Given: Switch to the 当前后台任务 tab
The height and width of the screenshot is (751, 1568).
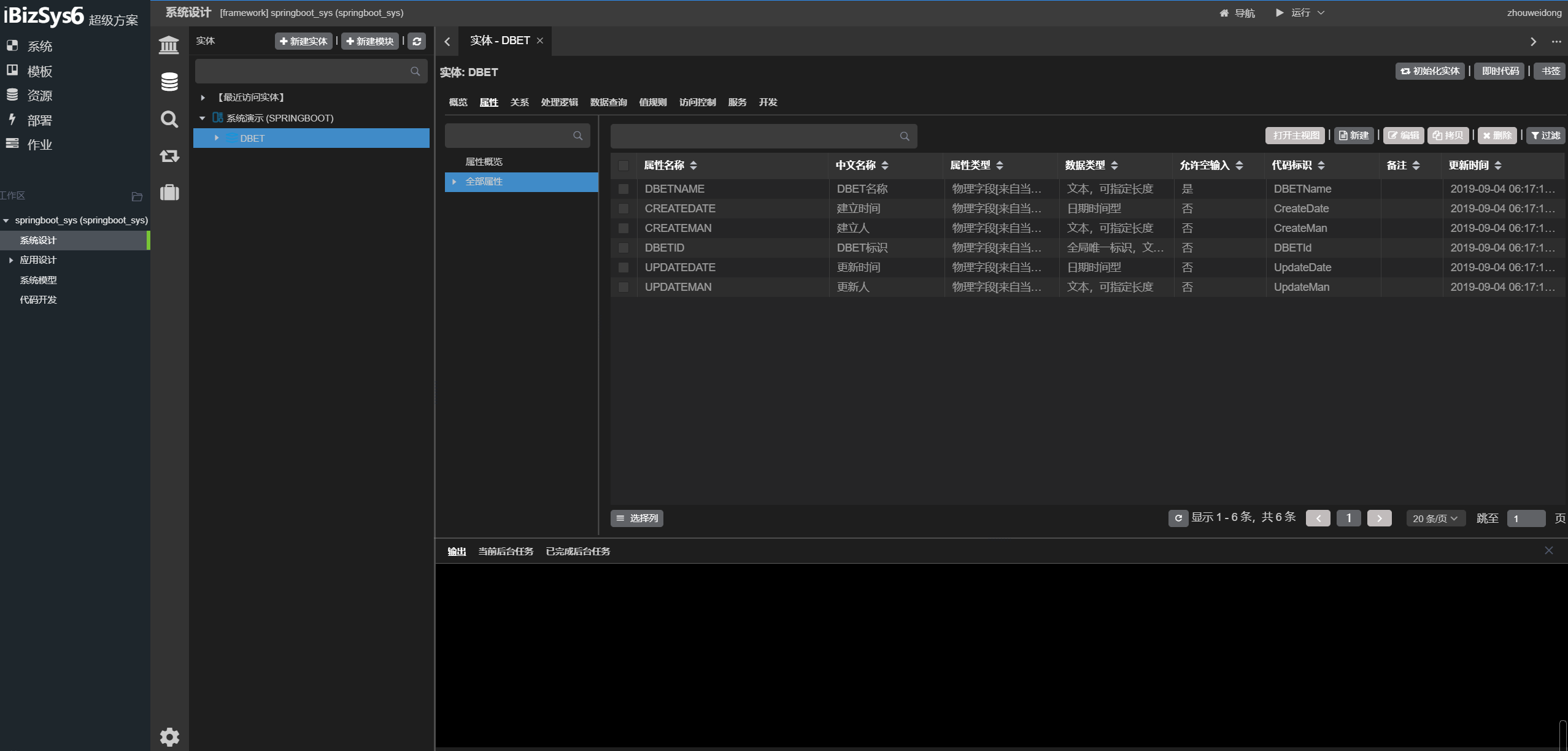Looking at the screenshot, I should point(506,552).
